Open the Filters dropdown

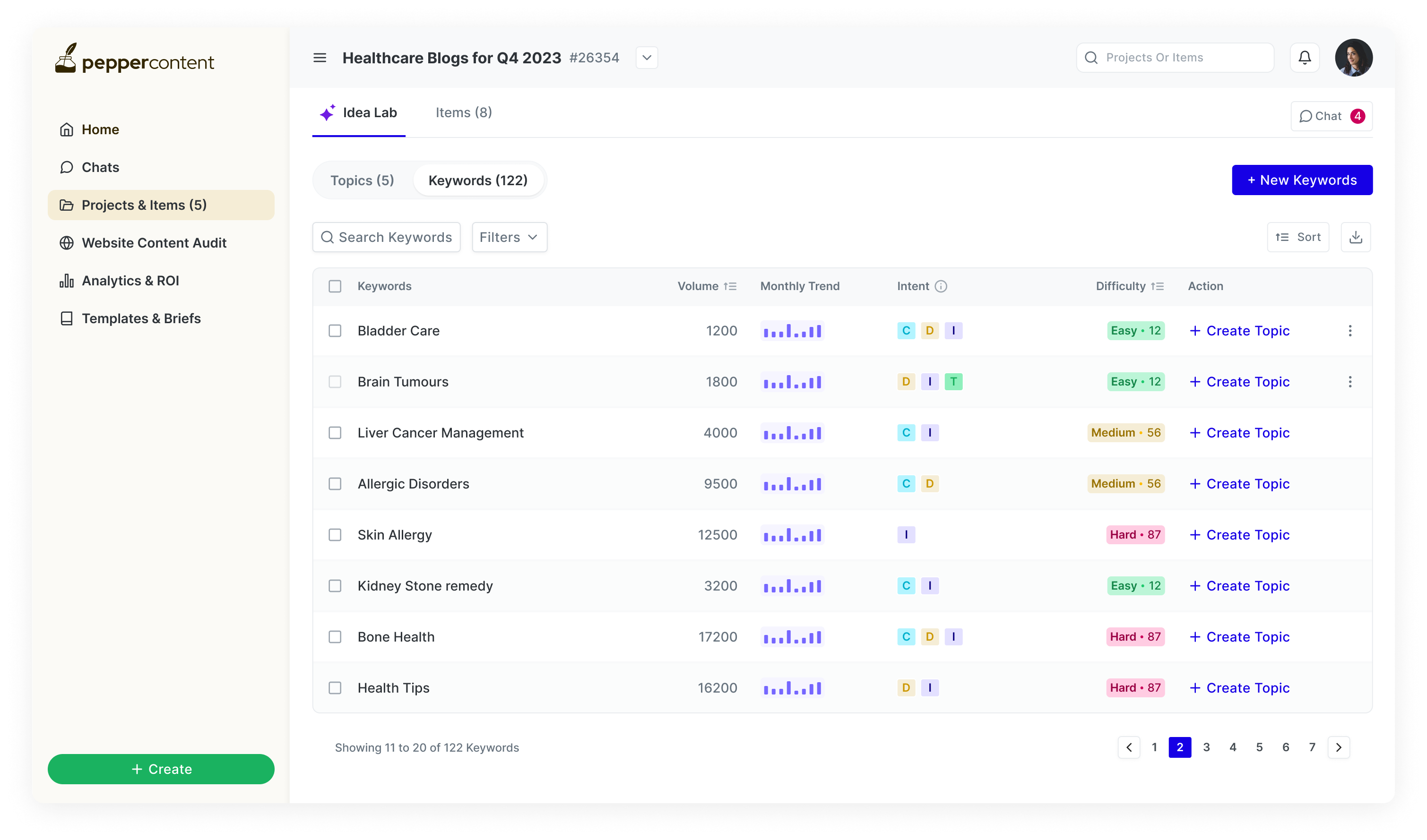[x=509, y=237]
